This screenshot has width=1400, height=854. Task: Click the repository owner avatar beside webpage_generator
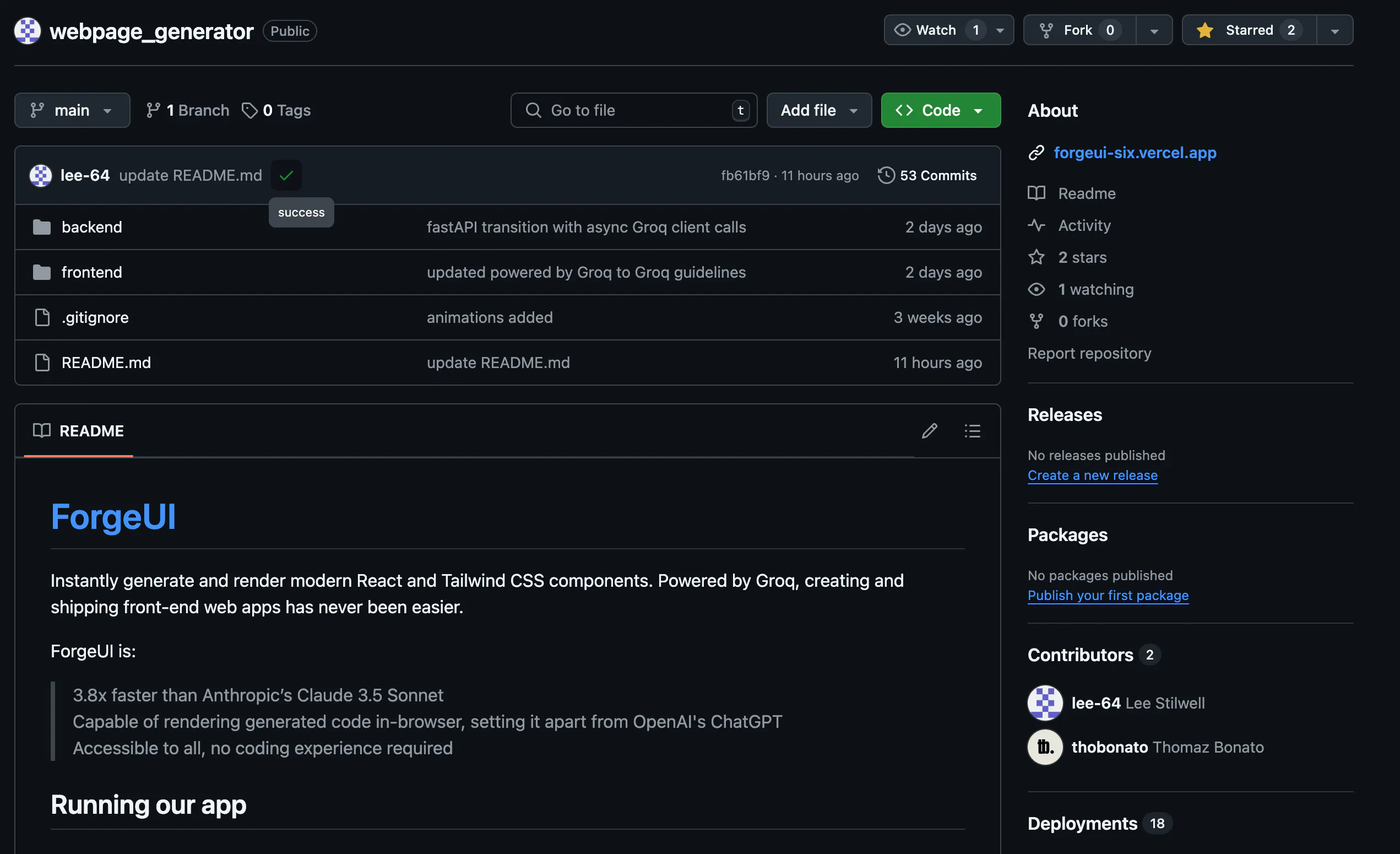28,31
